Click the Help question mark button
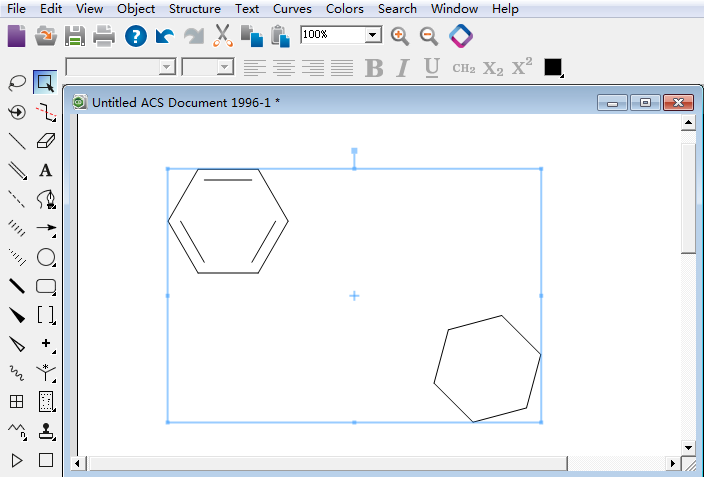Viewport: 704px width, 477px height. click(x=136, y=36)
